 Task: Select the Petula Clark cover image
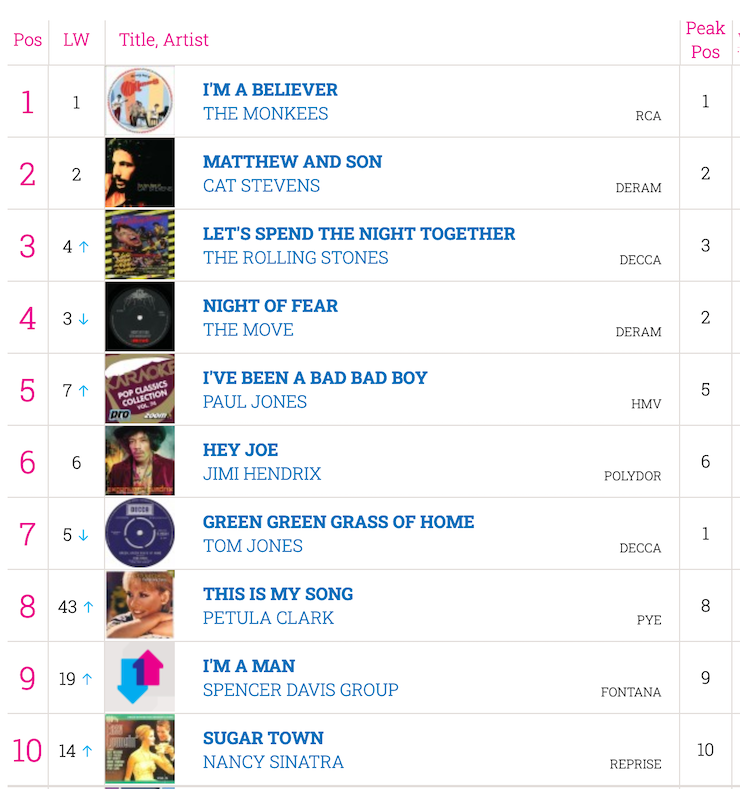(140, 605)
